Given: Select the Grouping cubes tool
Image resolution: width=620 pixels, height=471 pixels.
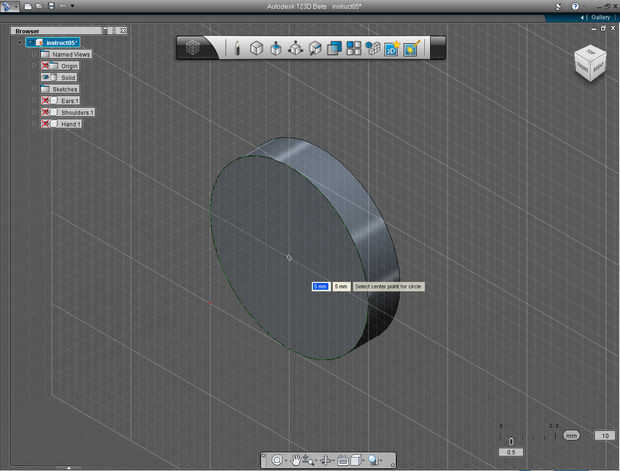Looking at the screenshot, I should pyautogui.click(x=373, y=48).
